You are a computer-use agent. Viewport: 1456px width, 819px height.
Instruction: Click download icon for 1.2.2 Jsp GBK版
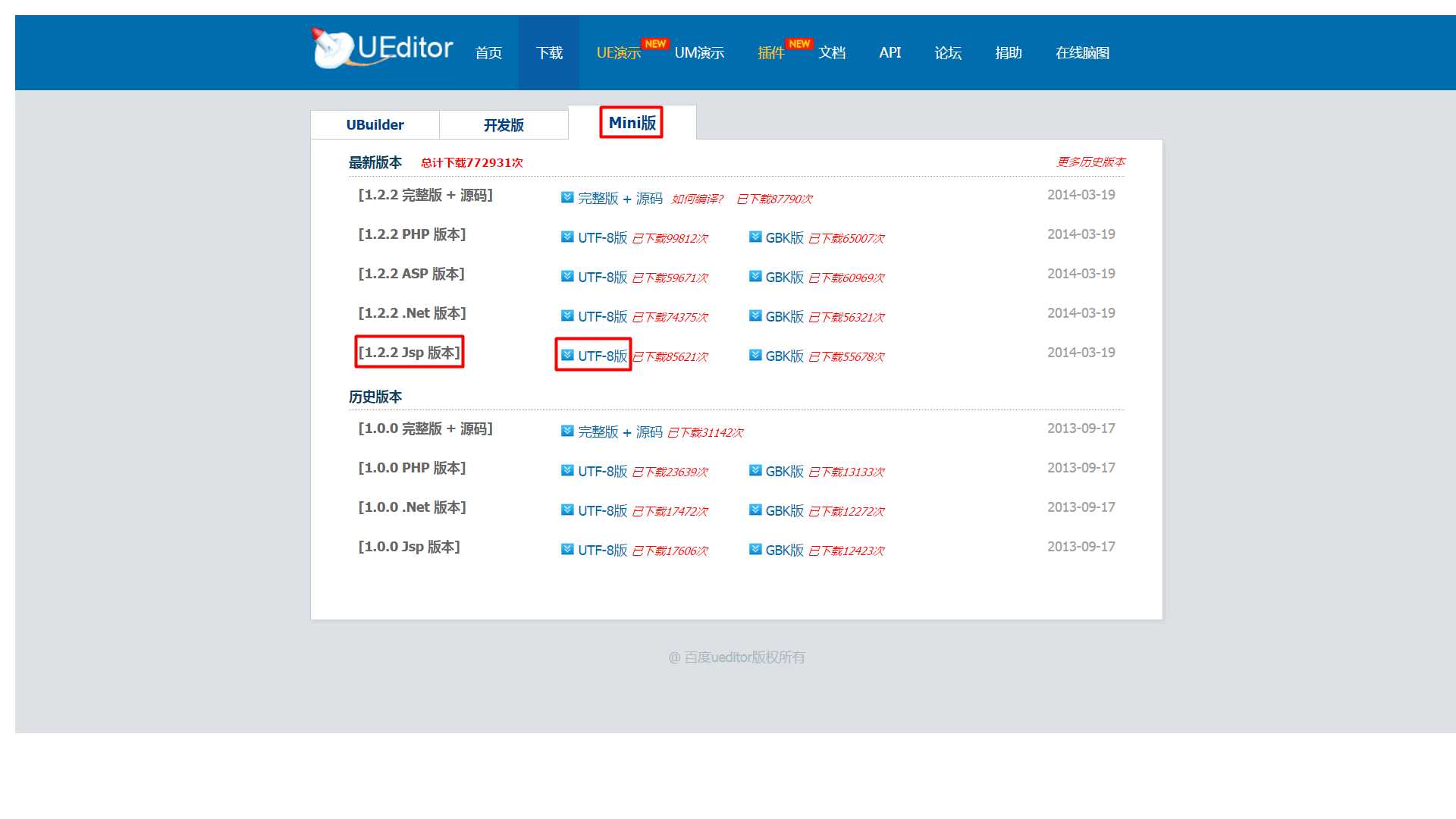pos(755,355)
